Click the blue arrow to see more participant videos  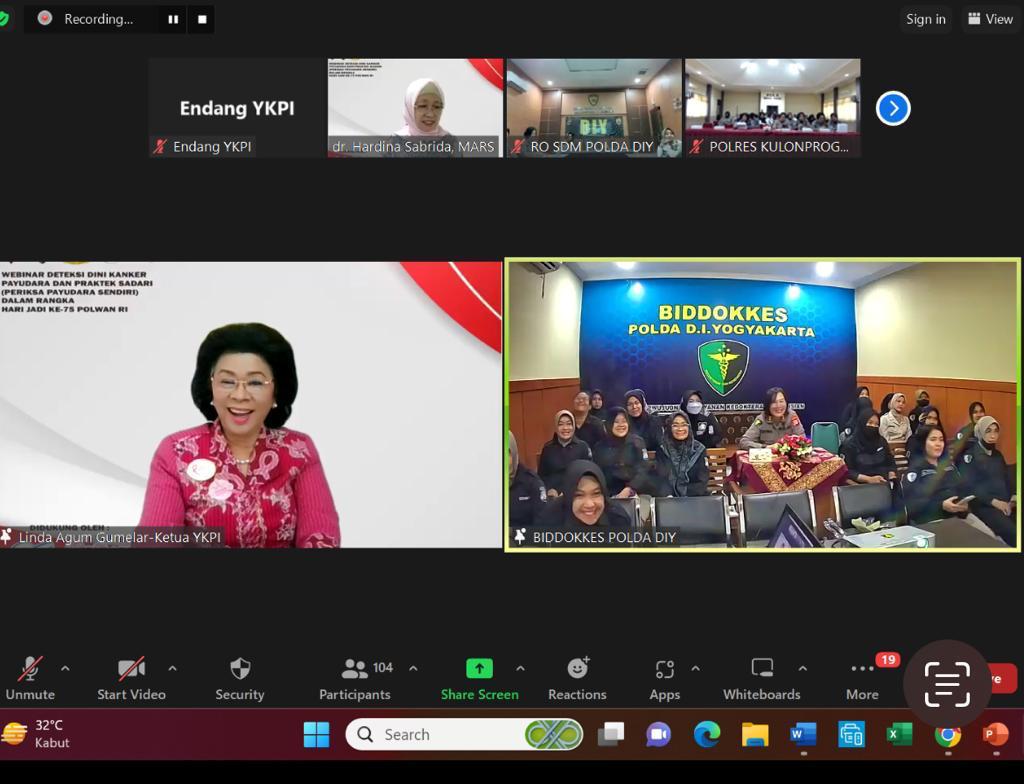coord(893,108)
